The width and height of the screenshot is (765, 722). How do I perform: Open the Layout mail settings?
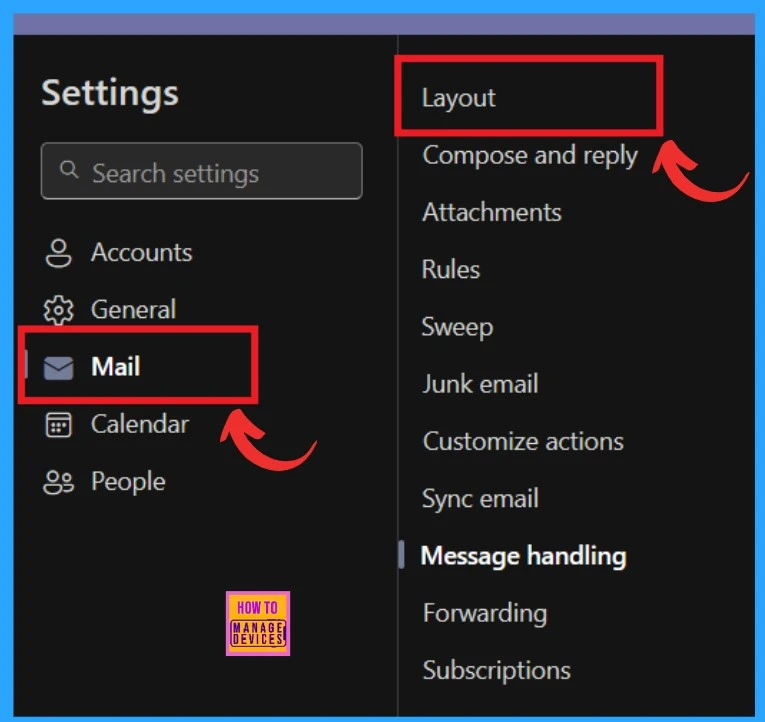pos(459,98)
